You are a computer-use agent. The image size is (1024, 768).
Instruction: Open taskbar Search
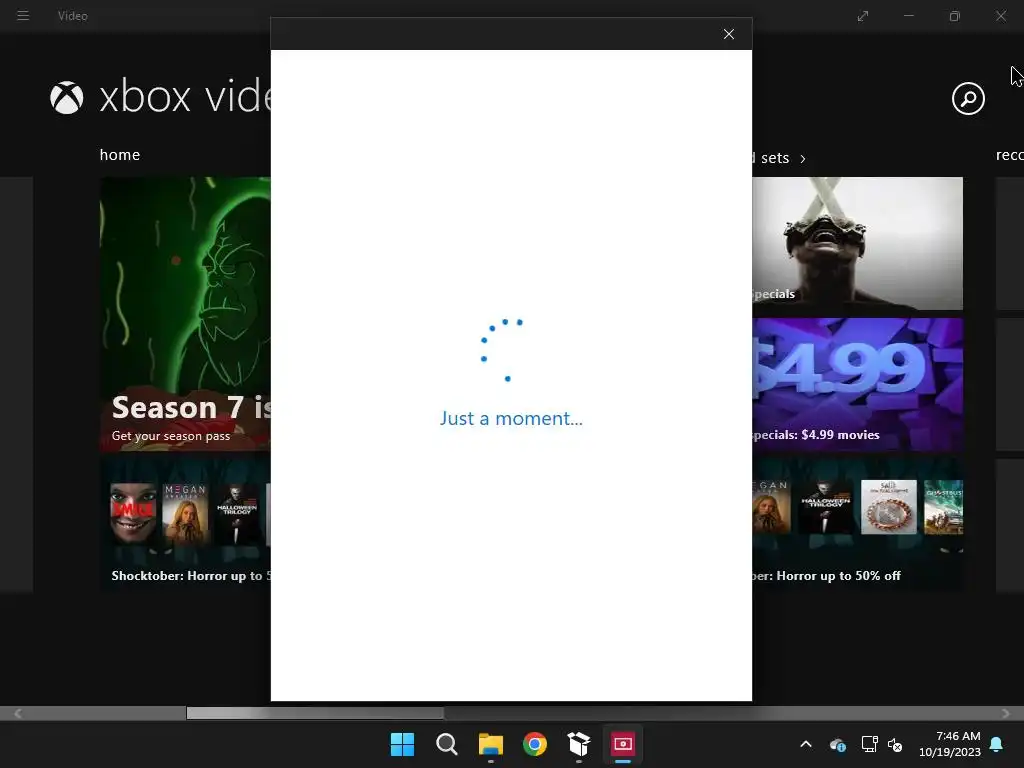(447, 744)
